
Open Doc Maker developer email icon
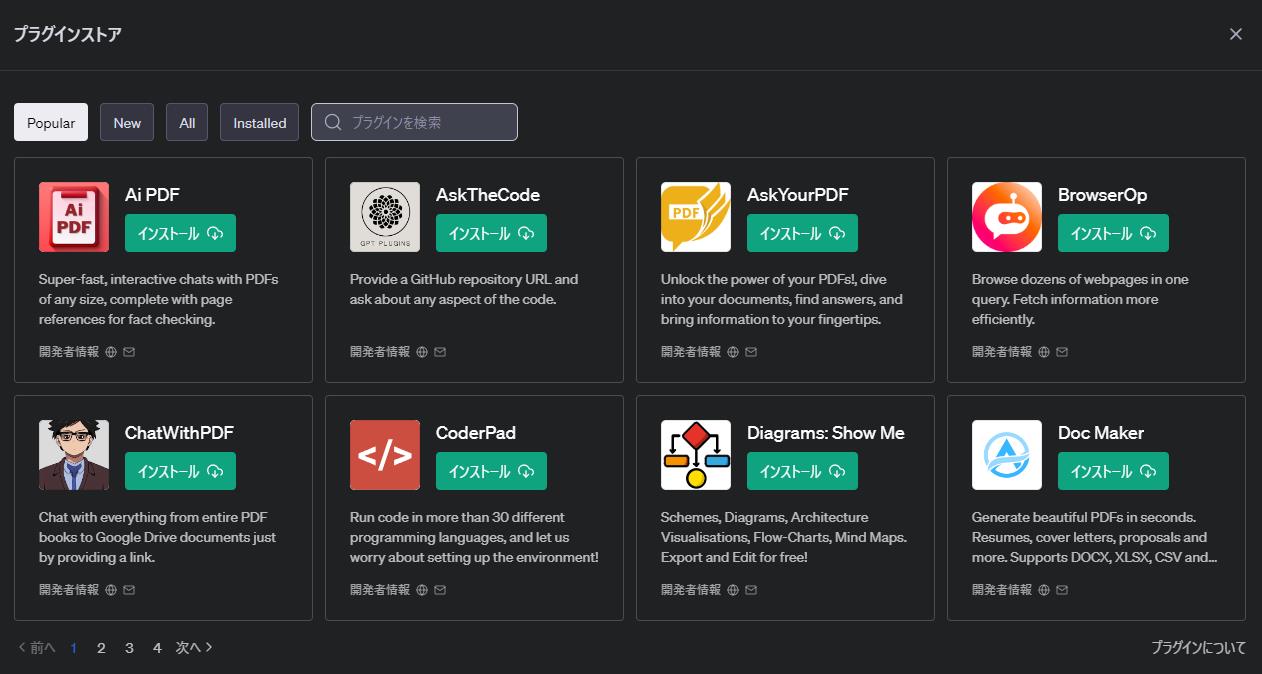click(1062, 590)
